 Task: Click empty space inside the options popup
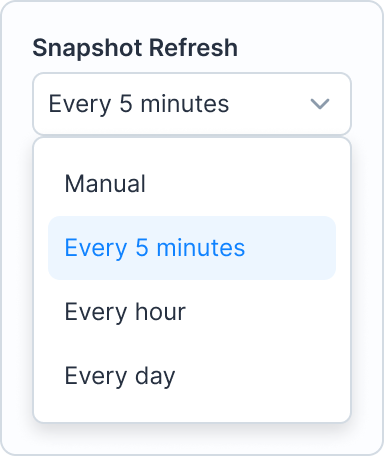pyautogui.click(x=192, y=415)
